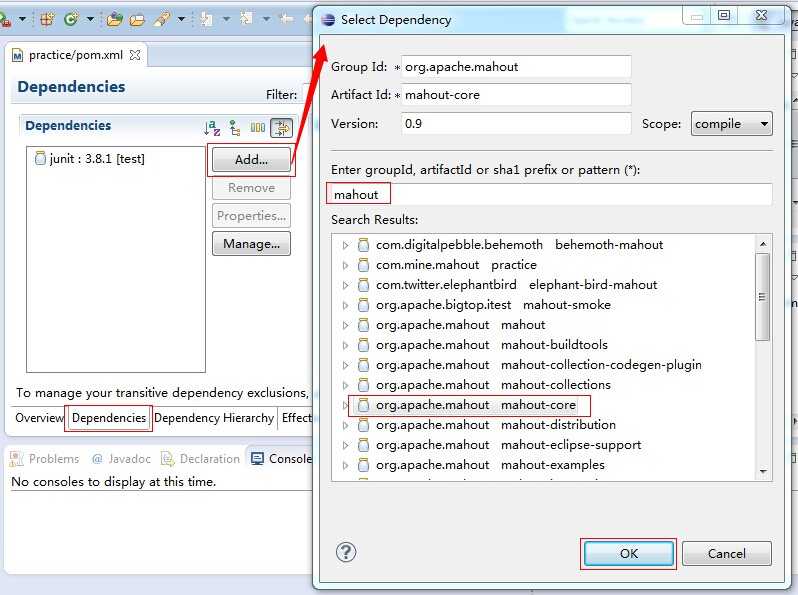Select the practice/pom.xml editor tab
The width and height of the screenshot is (798, 595).
(75, 55)
